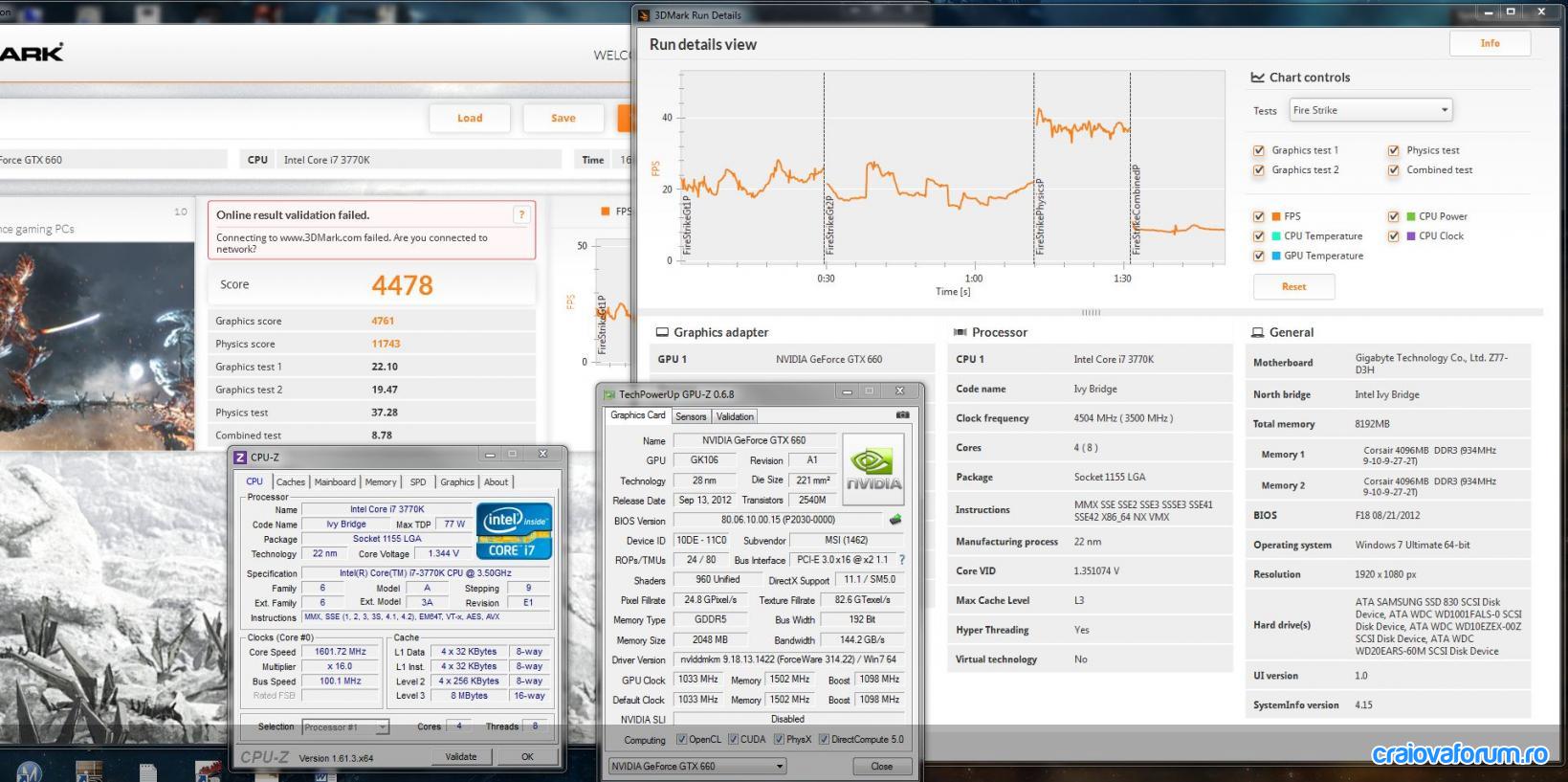Click the save BIOS chip icon in GPU-Z

coord(895,520)
